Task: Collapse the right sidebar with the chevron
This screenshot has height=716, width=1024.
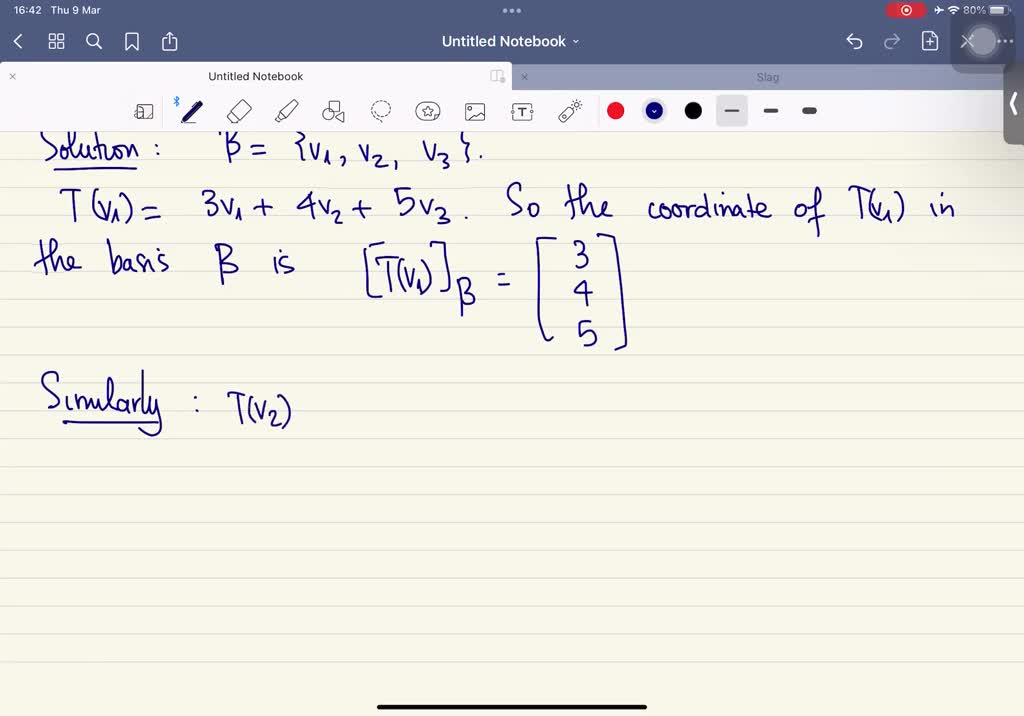Action: pyautogui.click(x=1013, y=103)
